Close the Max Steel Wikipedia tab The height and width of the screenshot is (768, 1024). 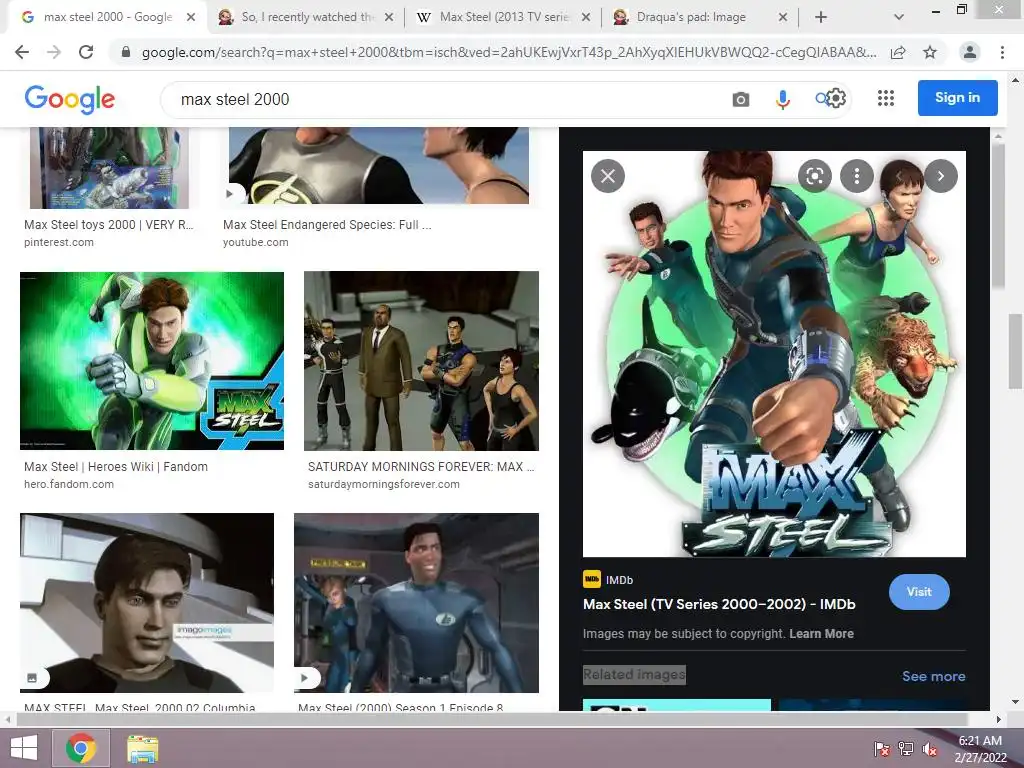click(x=586, y=18)
